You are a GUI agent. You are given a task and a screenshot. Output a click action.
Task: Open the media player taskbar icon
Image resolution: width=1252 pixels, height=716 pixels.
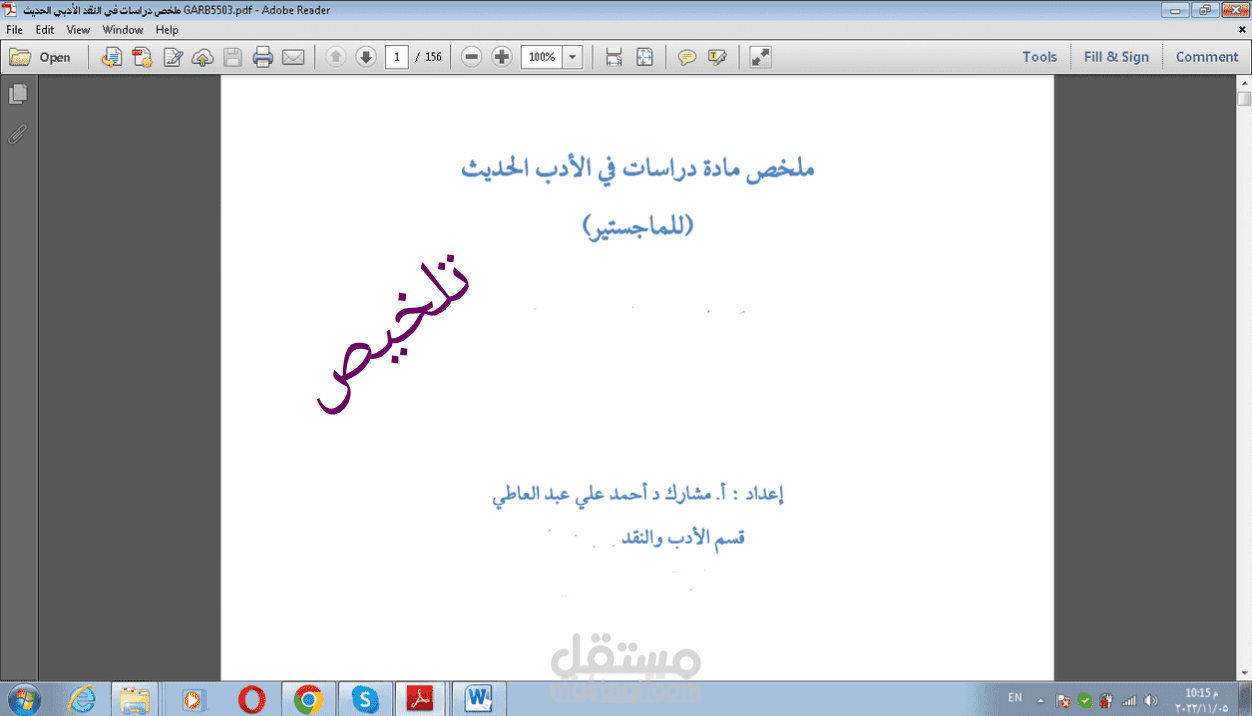click(x=194, y=700)
